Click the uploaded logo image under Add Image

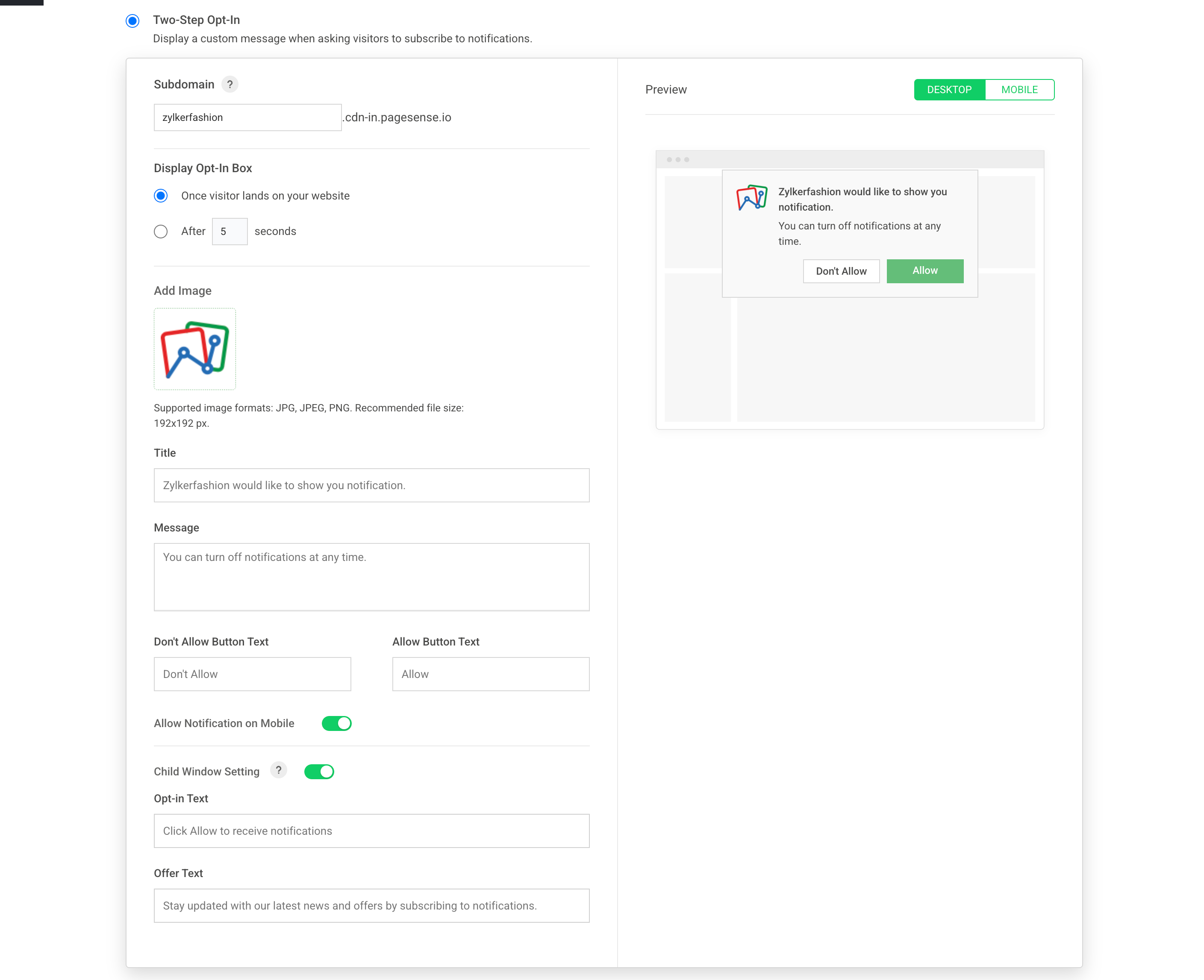pyautogui.click(x=195, y=349)
